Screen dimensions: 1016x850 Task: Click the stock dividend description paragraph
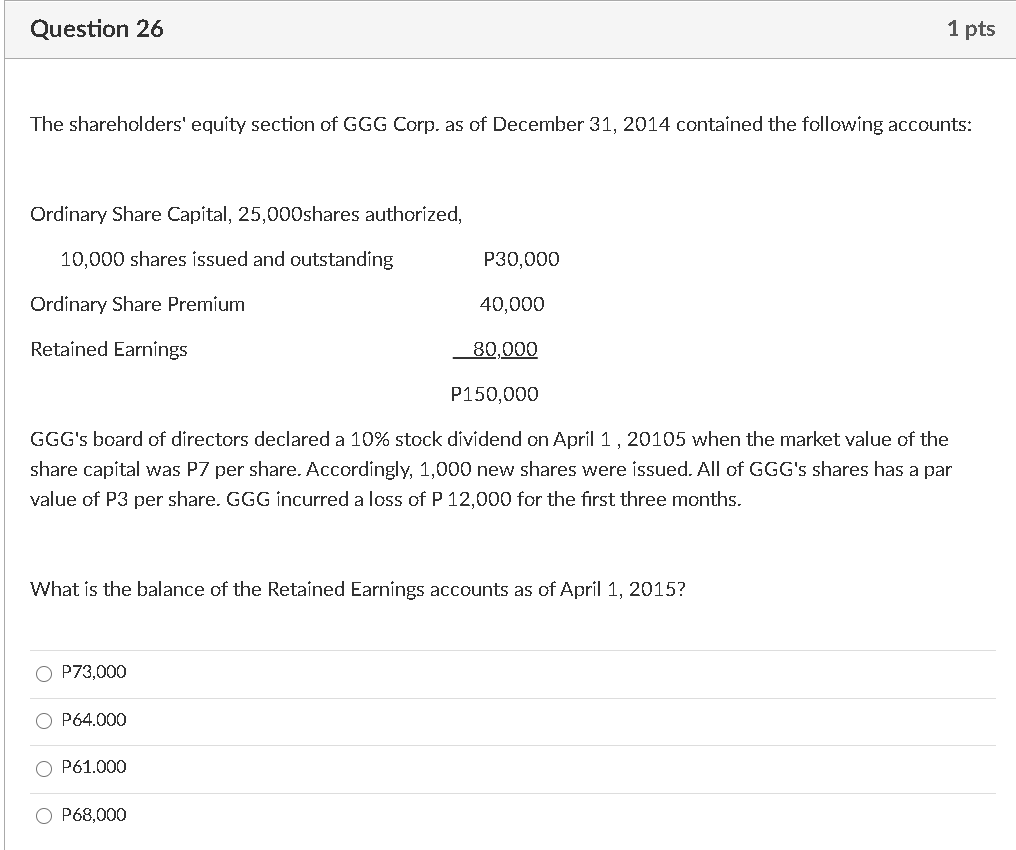click(x=490, y=468)
